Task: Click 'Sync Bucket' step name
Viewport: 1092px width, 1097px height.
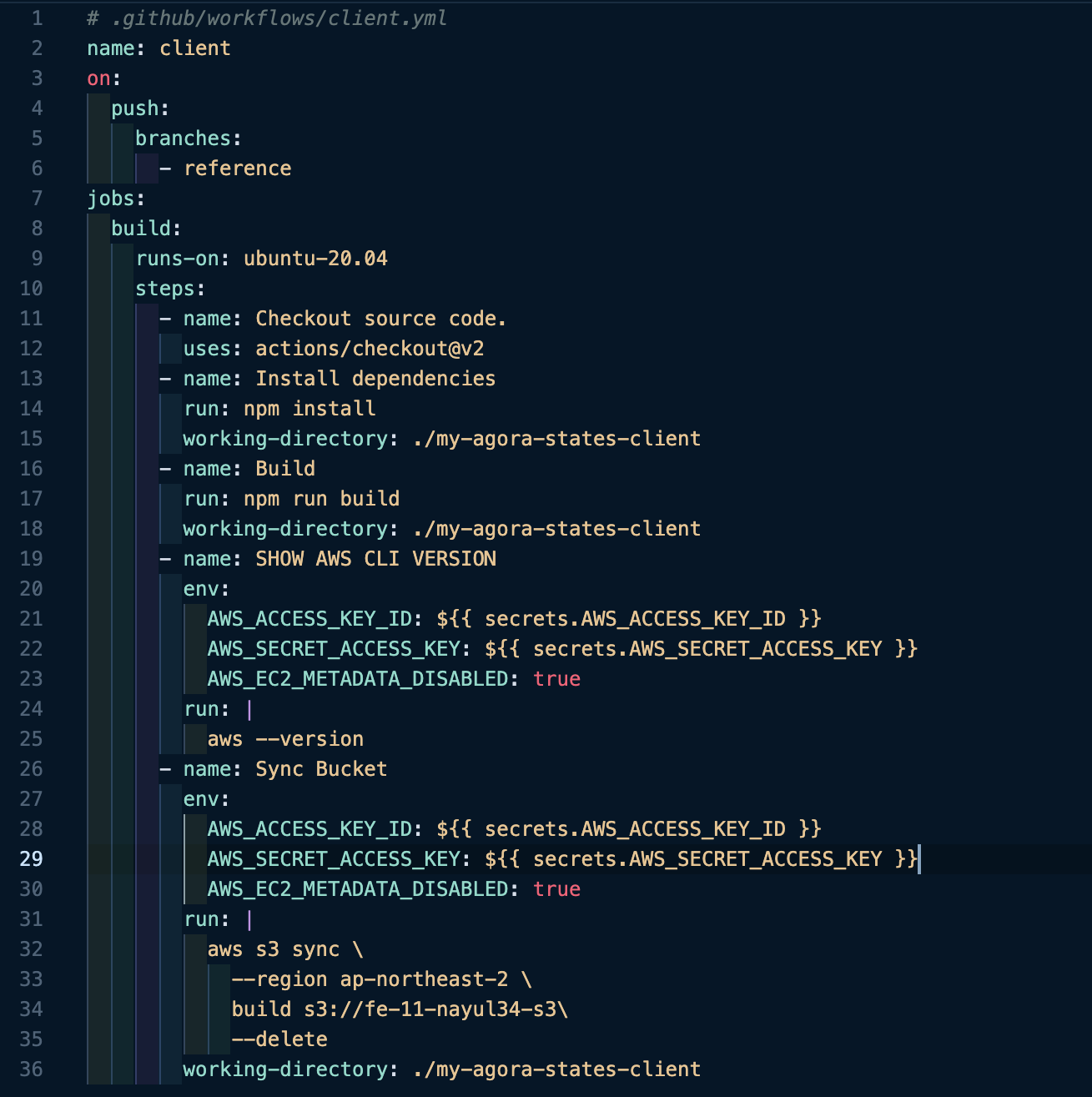Action: pos(321,769)
